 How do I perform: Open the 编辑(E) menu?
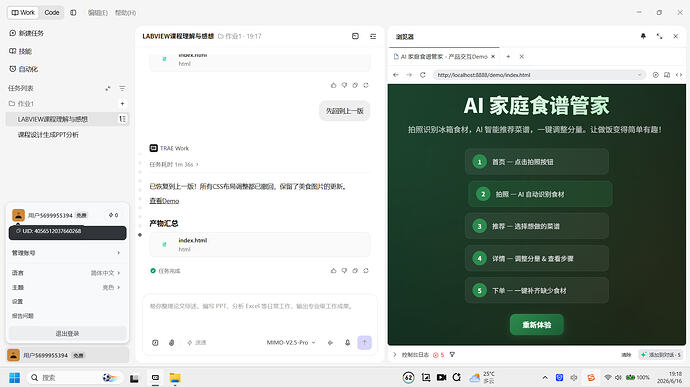pos(97,13)
